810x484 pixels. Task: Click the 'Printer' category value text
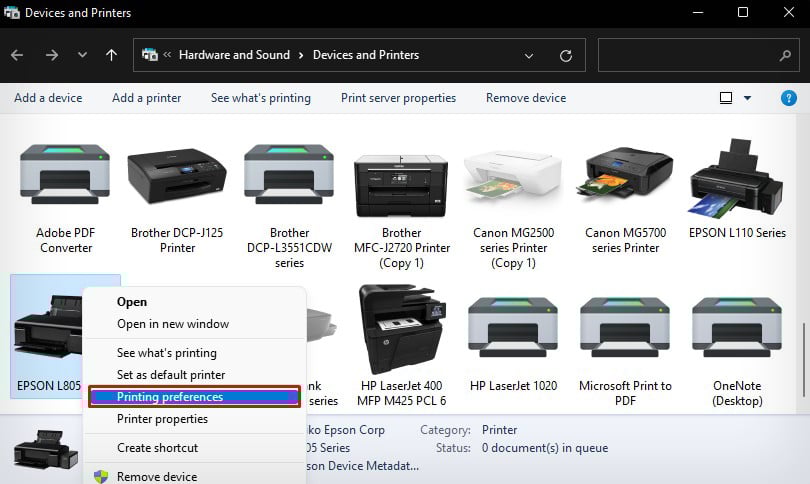tap(500, 430)
